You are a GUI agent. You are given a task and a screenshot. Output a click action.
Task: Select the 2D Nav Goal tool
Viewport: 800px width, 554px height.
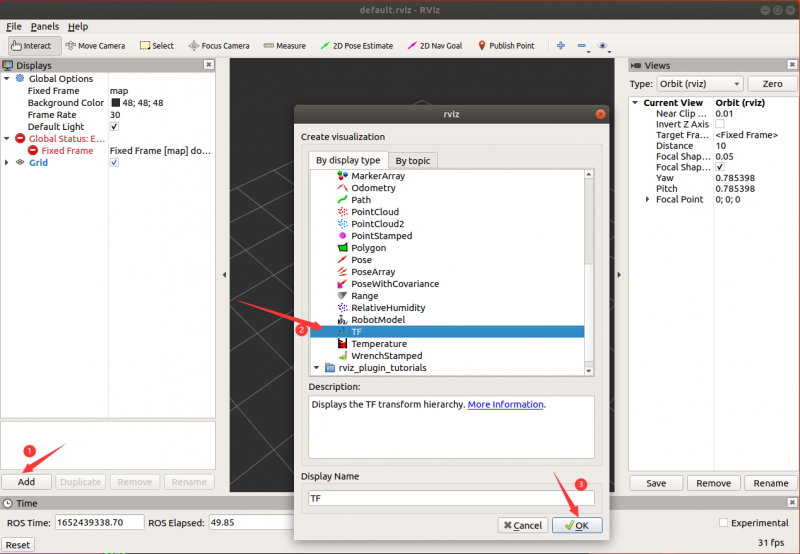click(x=435, y=46)
